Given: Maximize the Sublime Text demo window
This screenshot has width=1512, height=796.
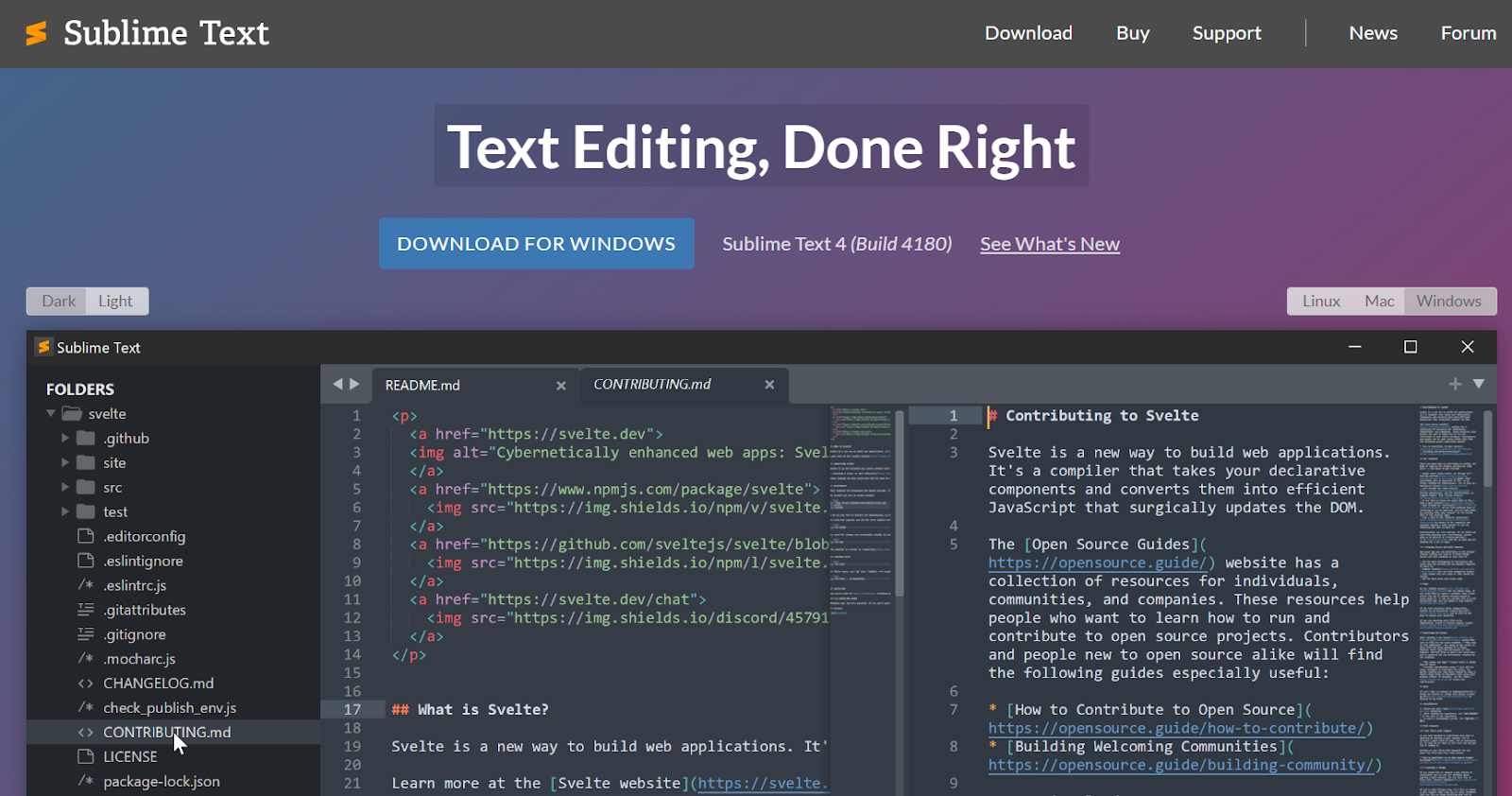Looking at the screenshot, I should click(1410, 347).
